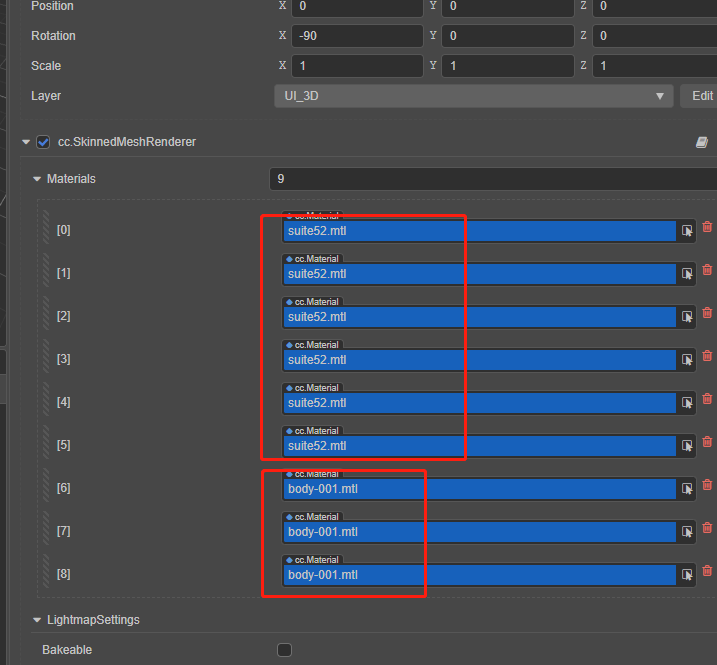Click the cc.Material type tag on slot [7]

click(x=312, y=517)
